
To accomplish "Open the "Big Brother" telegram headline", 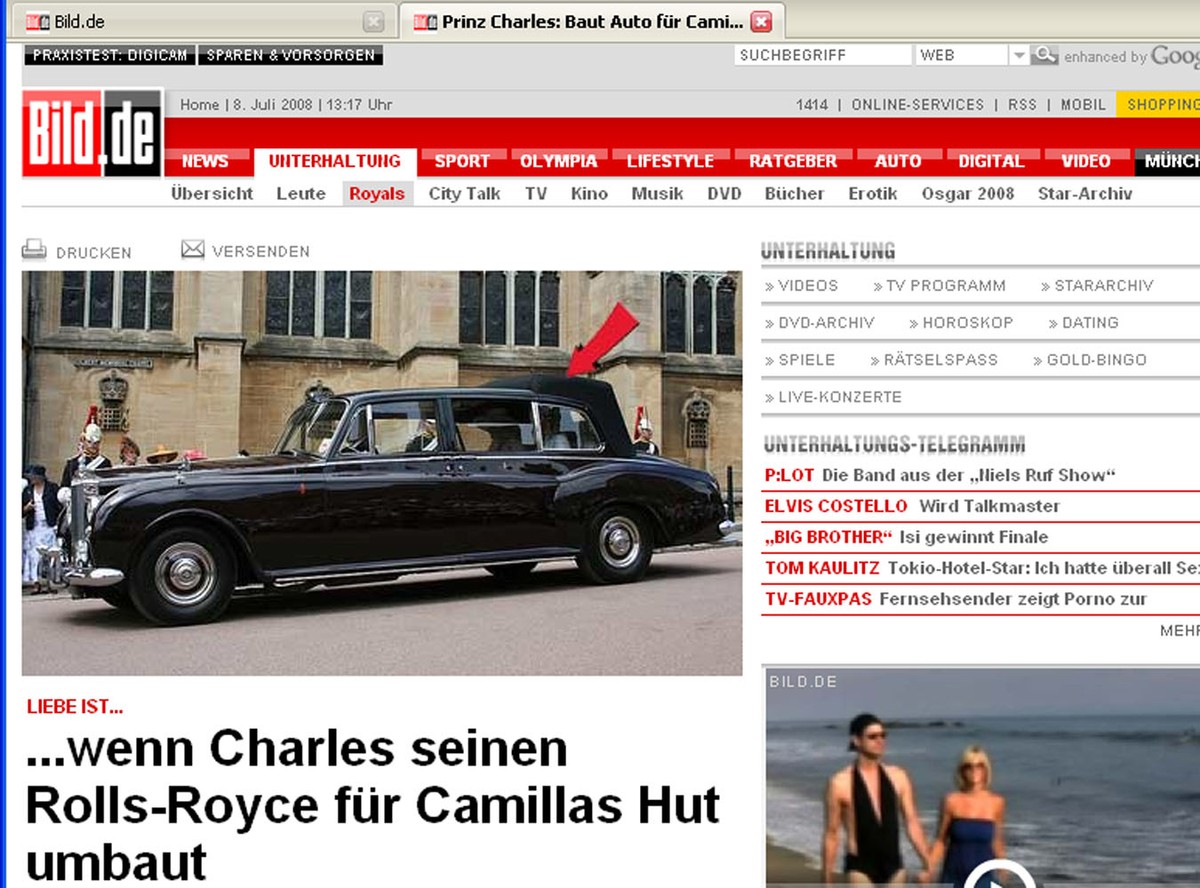I will coord(906,537).
